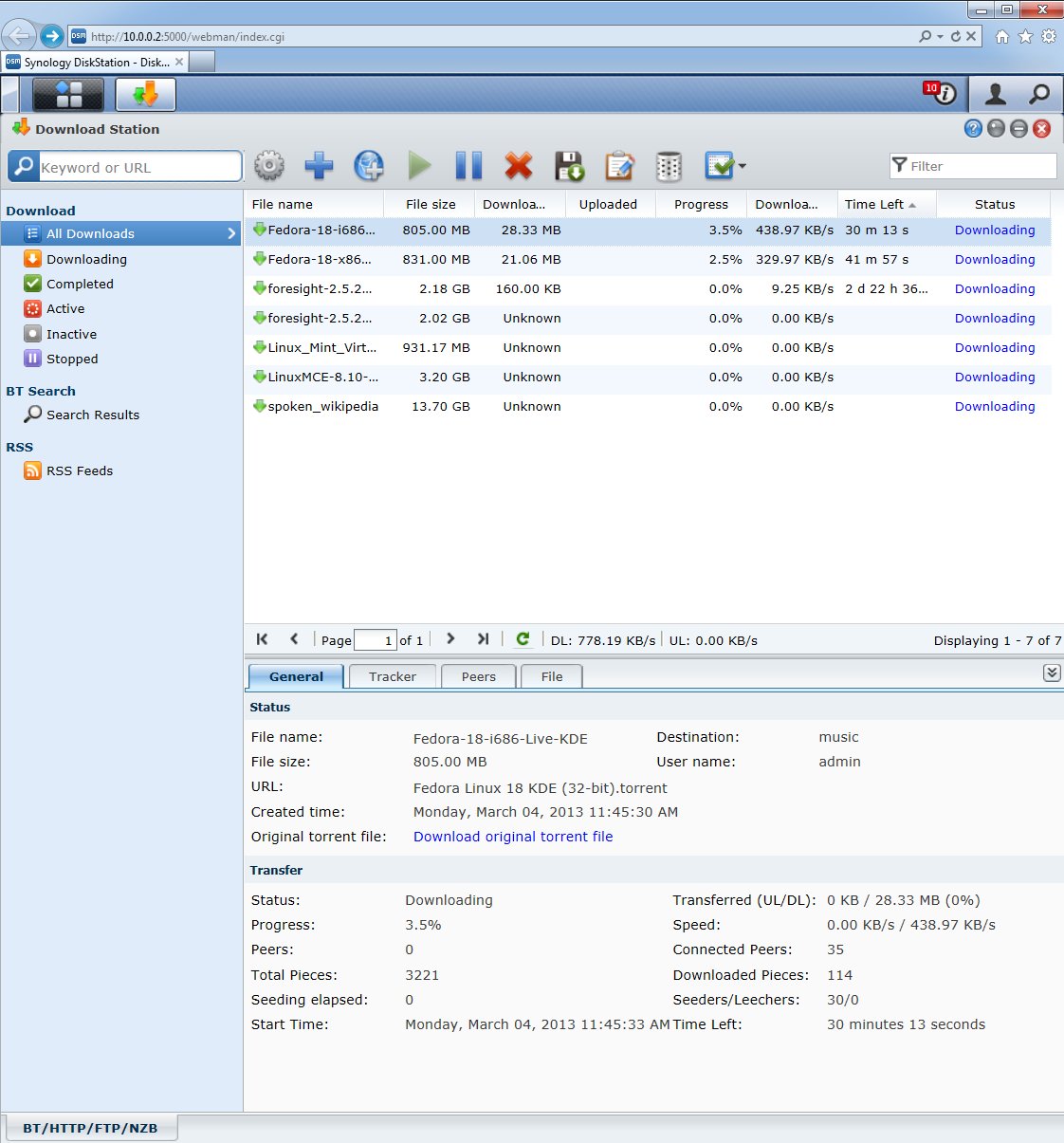1064x1143 pixels.
Task: Click the browser back arrow
Action: coord(18,36)
